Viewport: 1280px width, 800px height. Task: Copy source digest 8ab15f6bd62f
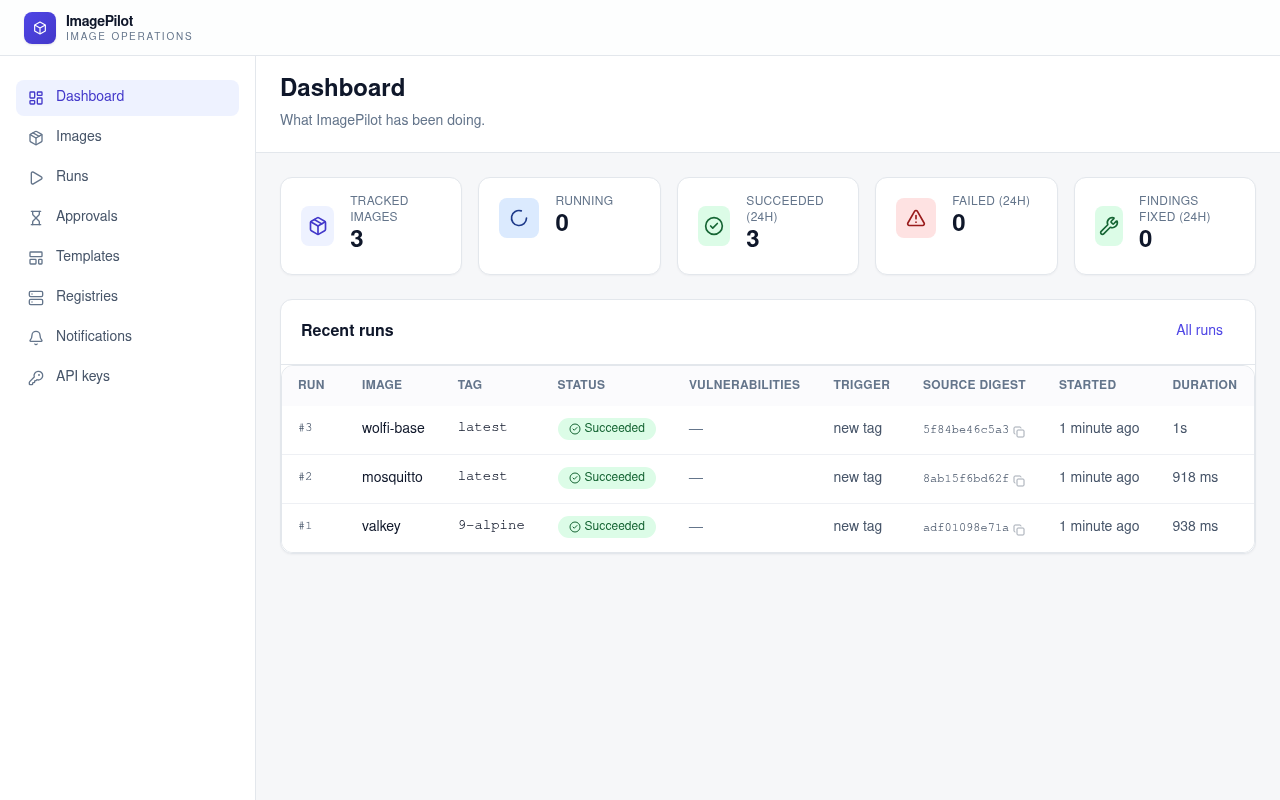(x=1019, y=481)
